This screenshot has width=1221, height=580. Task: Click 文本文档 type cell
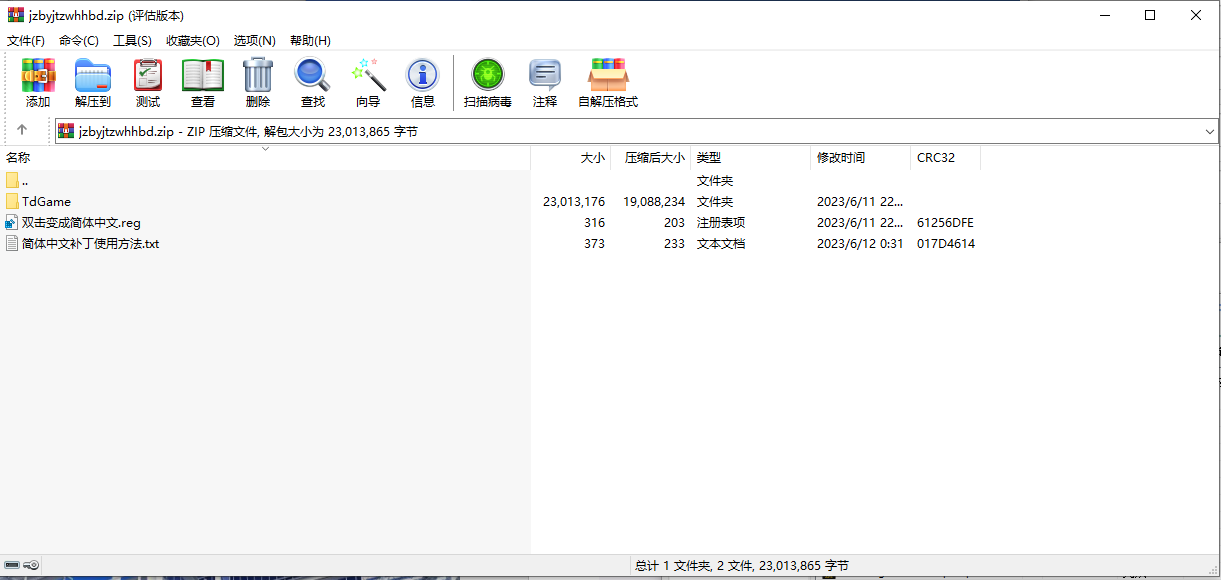point(721,243)
